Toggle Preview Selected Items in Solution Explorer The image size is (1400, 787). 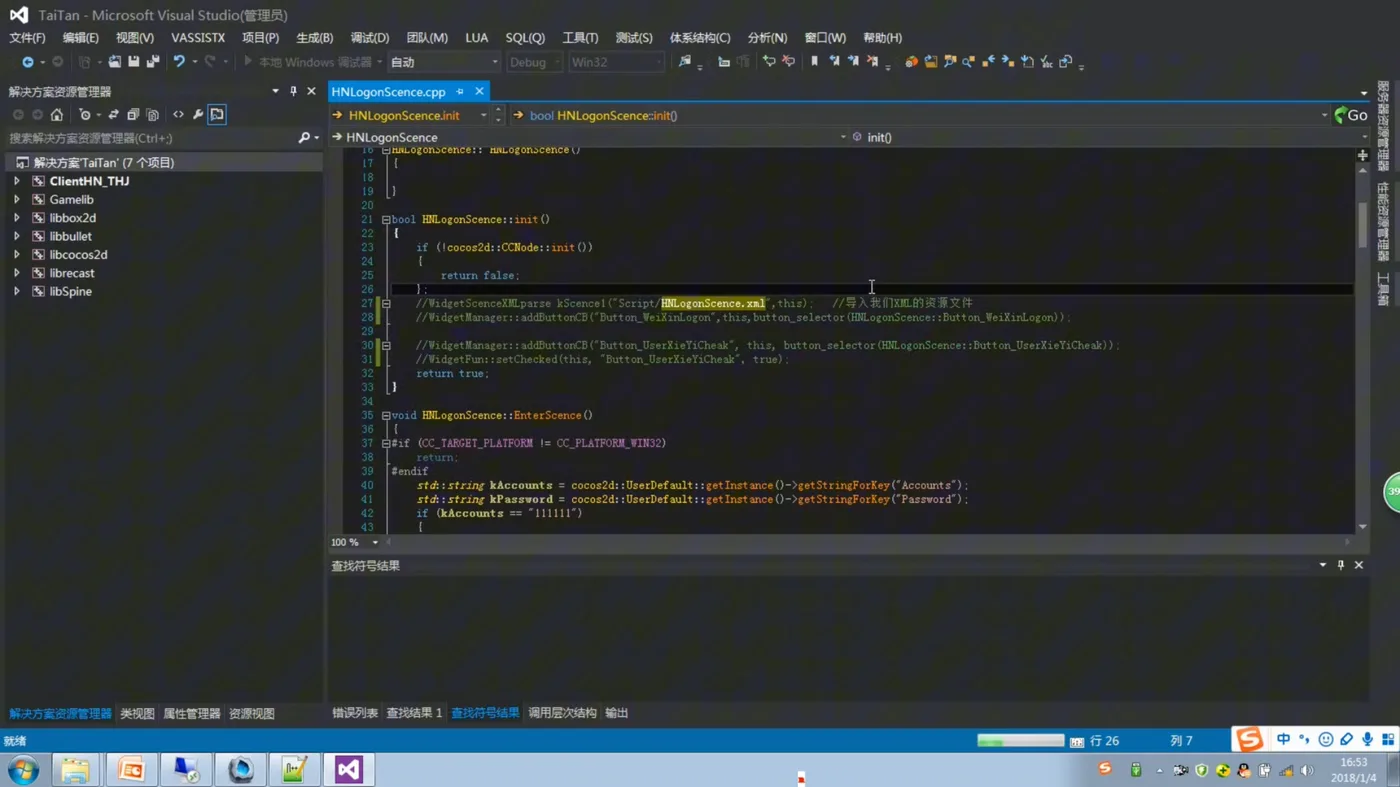click(217, 115)
